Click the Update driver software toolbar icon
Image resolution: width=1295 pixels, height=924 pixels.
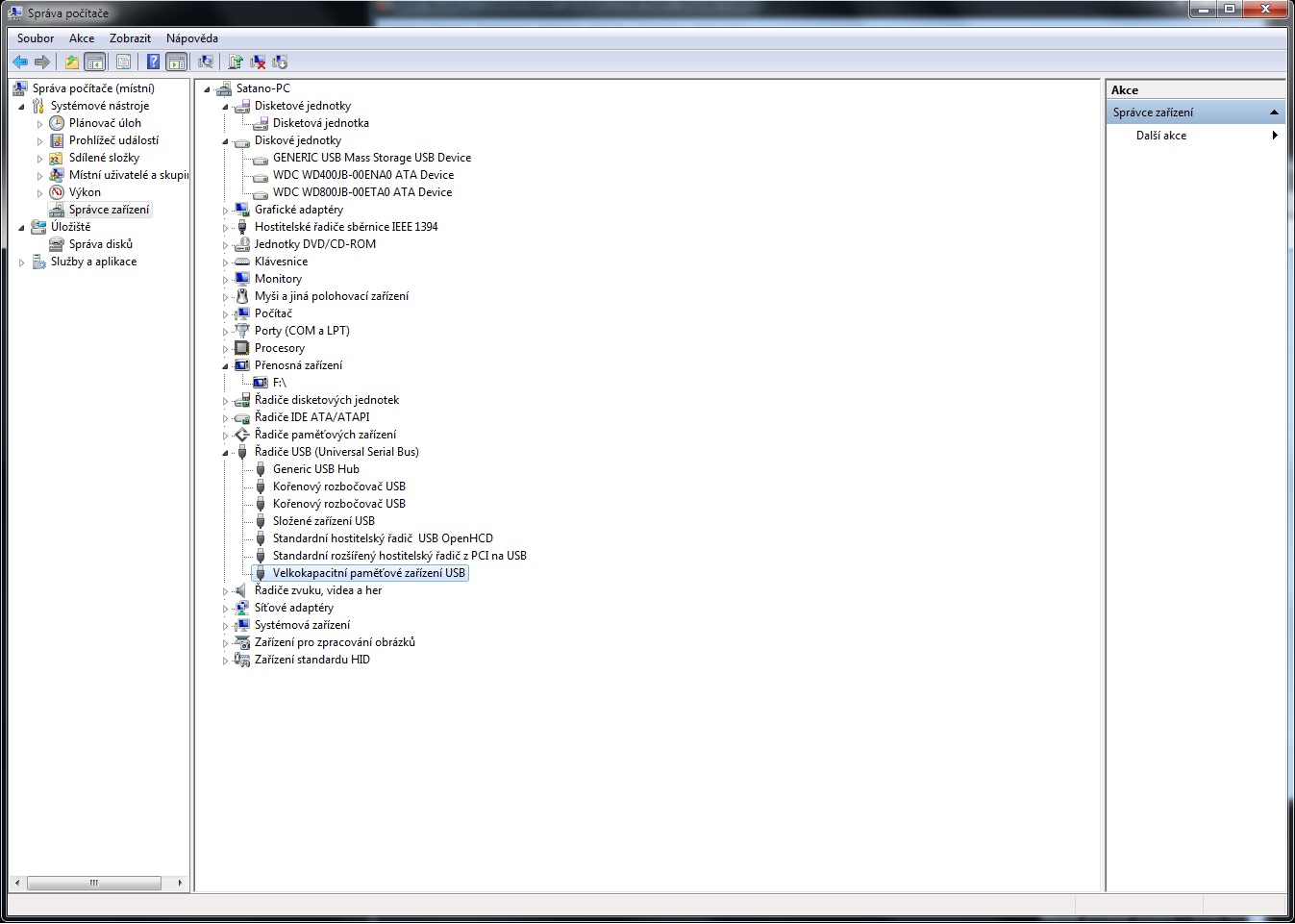point(236,62)
